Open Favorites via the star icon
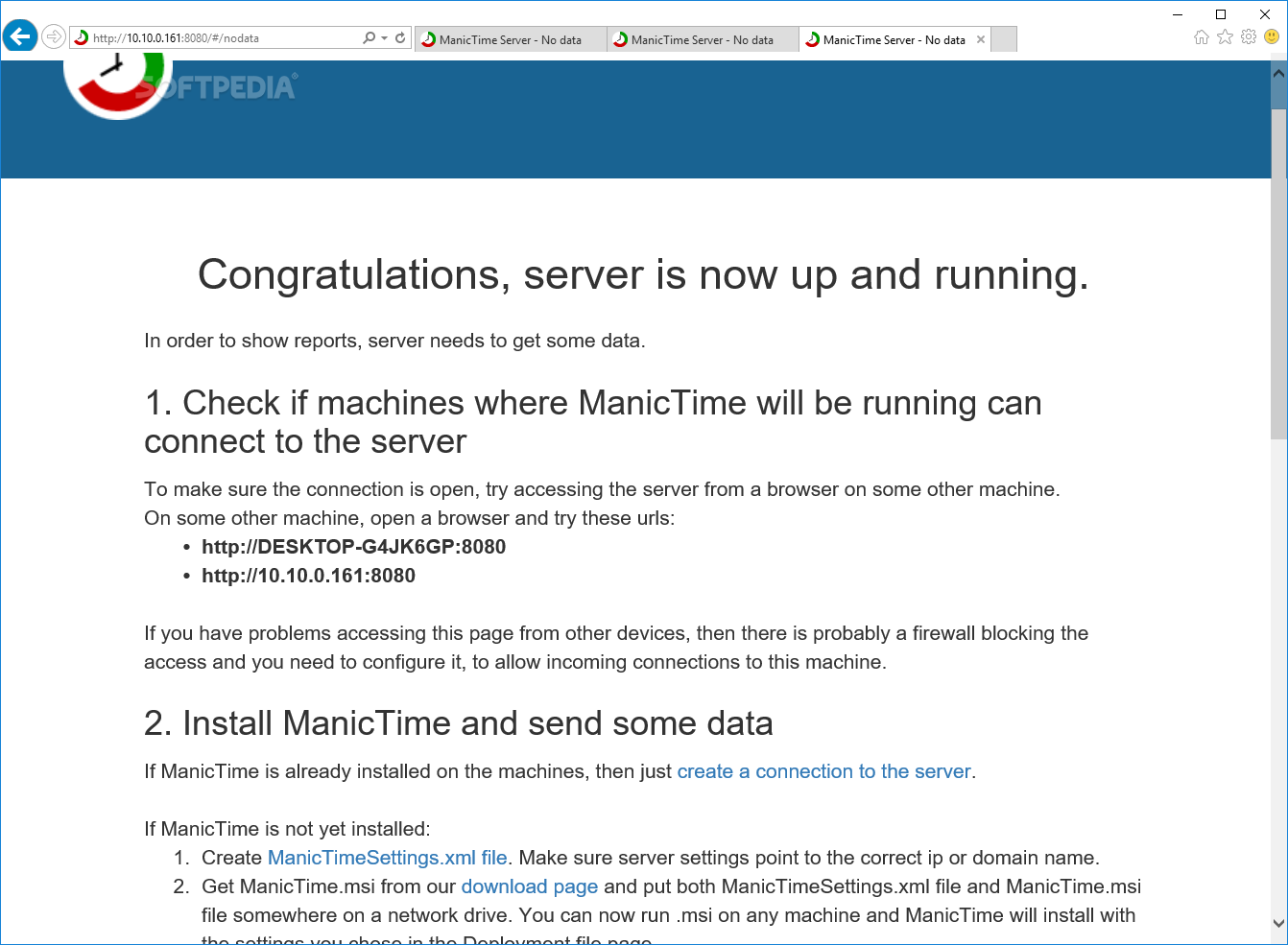Screen dimensions: 1288x945 tap(1225, 37)
